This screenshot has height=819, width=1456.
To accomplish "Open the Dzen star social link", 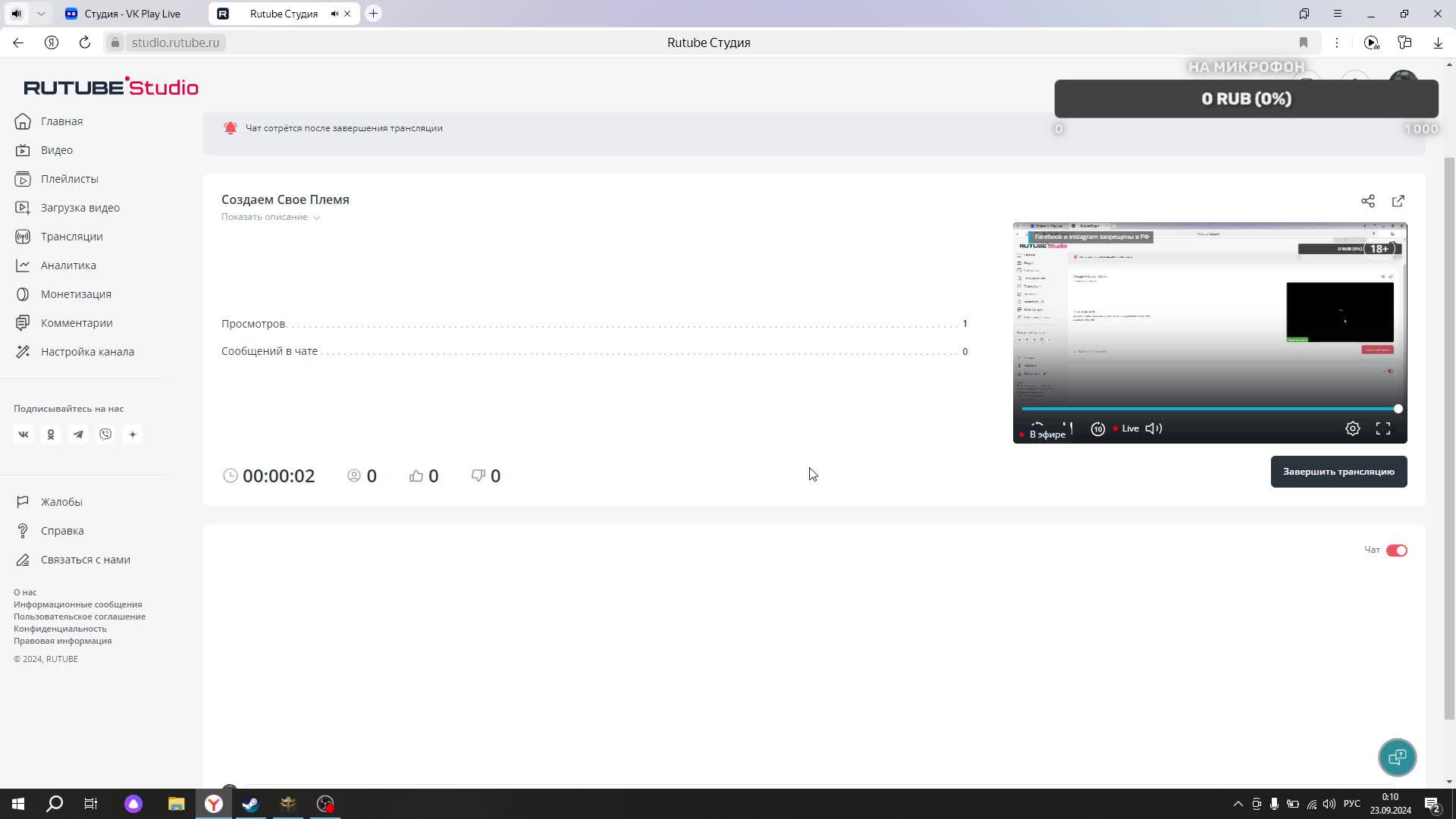I will (x=133, y=435).
